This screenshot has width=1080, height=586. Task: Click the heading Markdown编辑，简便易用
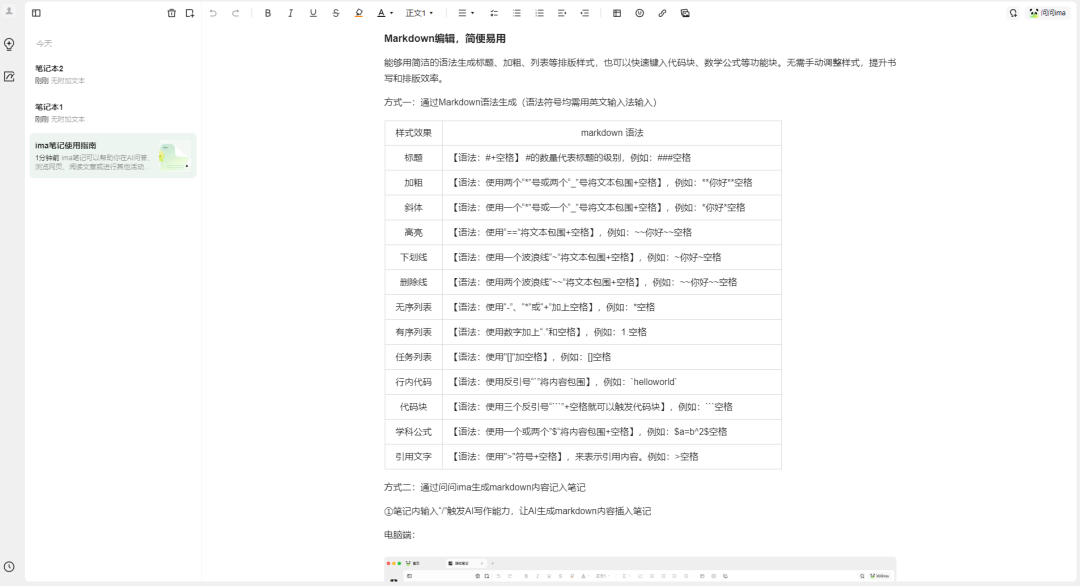click(x=445, y=39)
